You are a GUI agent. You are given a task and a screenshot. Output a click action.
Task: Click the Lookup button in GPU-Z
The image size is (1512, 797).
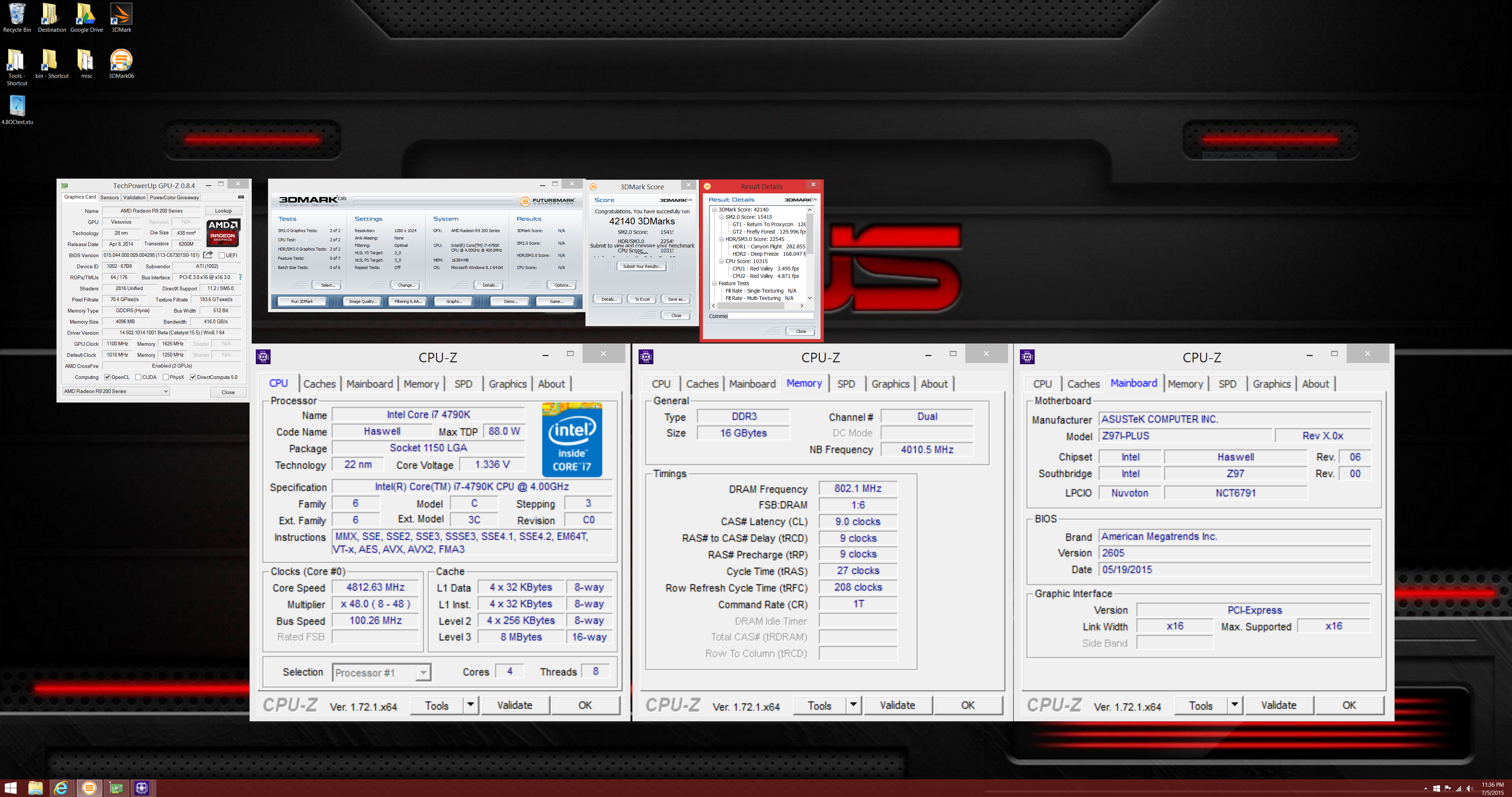[223, 211]
